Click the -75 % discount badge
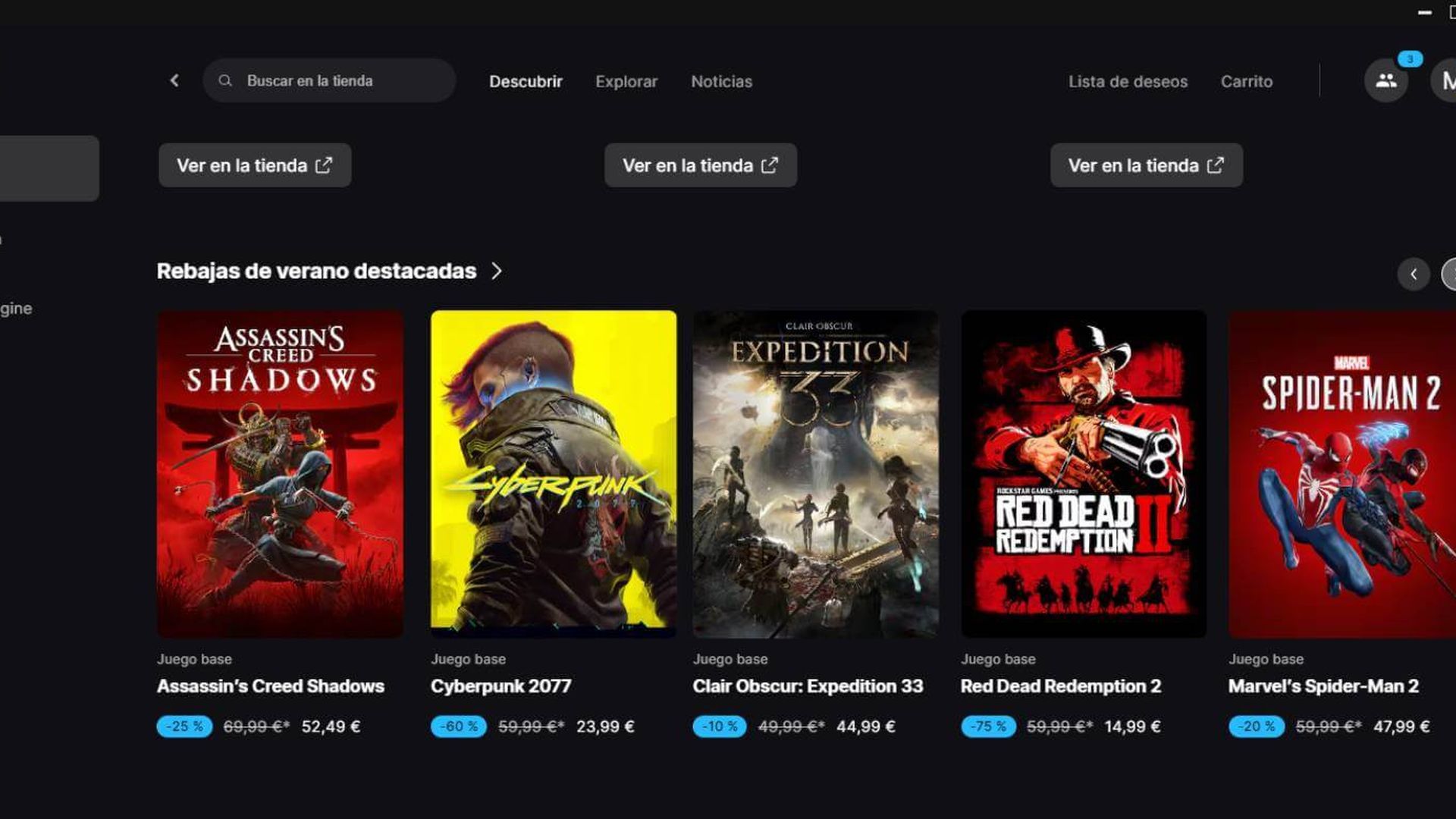The height and width of the screenshot is (819, 1456). (987, 726)
